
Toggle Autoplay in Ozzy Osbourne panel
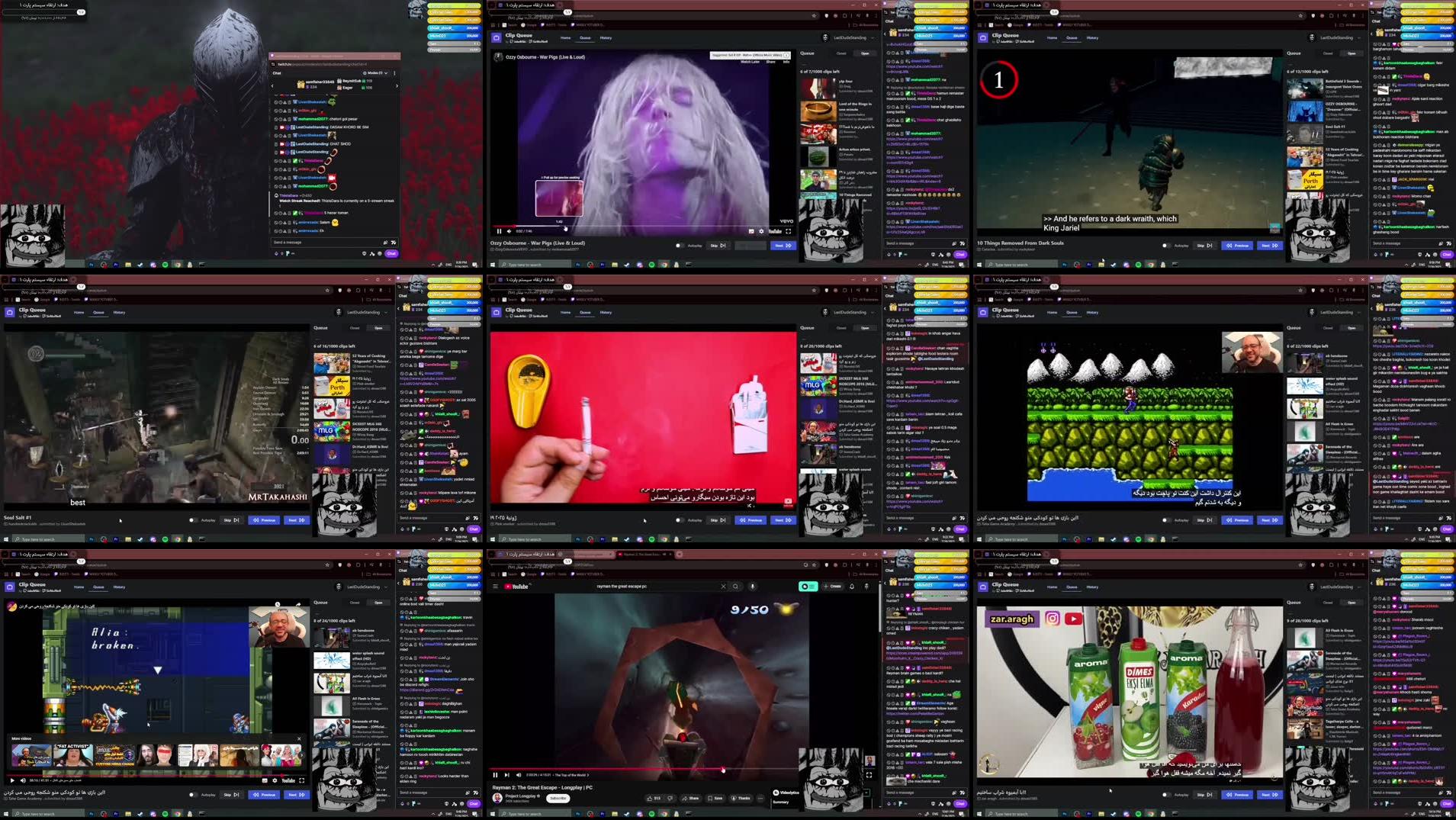click(x=680, y=246)
